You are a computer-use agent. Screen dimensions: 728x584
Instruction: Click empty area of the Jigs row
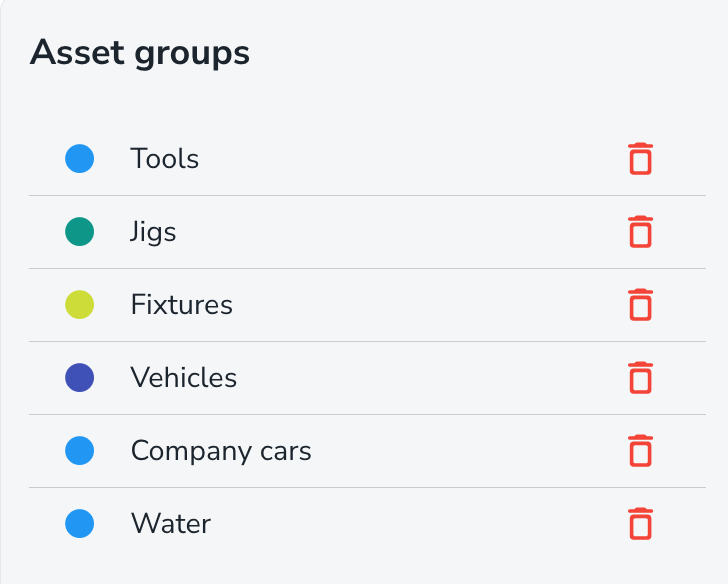[x=400, y=232]
